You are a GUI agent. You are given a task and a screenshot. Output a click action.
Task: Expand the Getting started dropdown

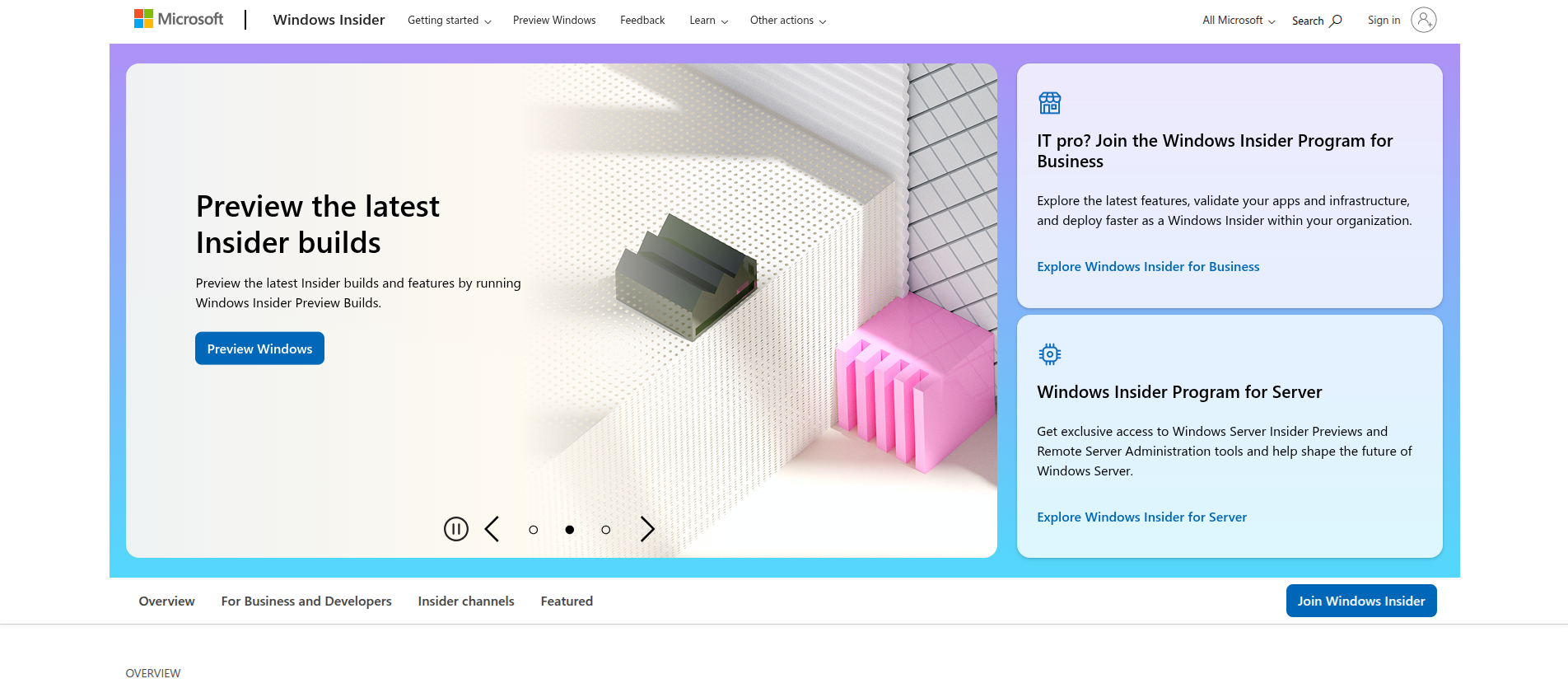point(449,21)
